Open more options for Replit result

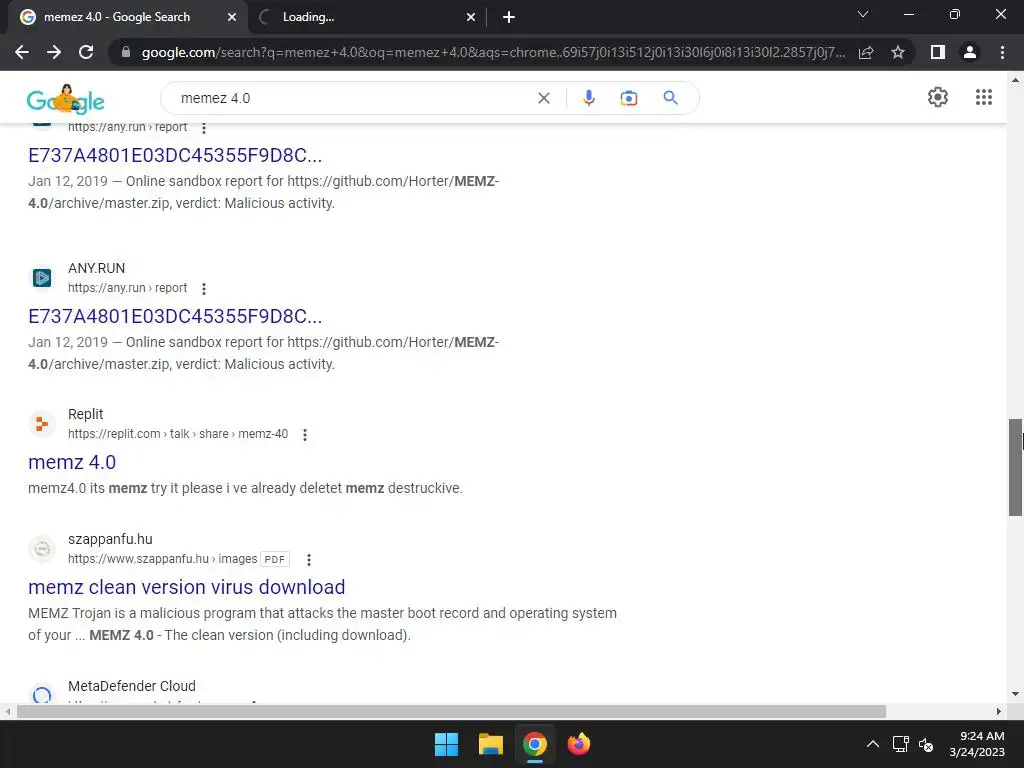[x=304, y=435]
